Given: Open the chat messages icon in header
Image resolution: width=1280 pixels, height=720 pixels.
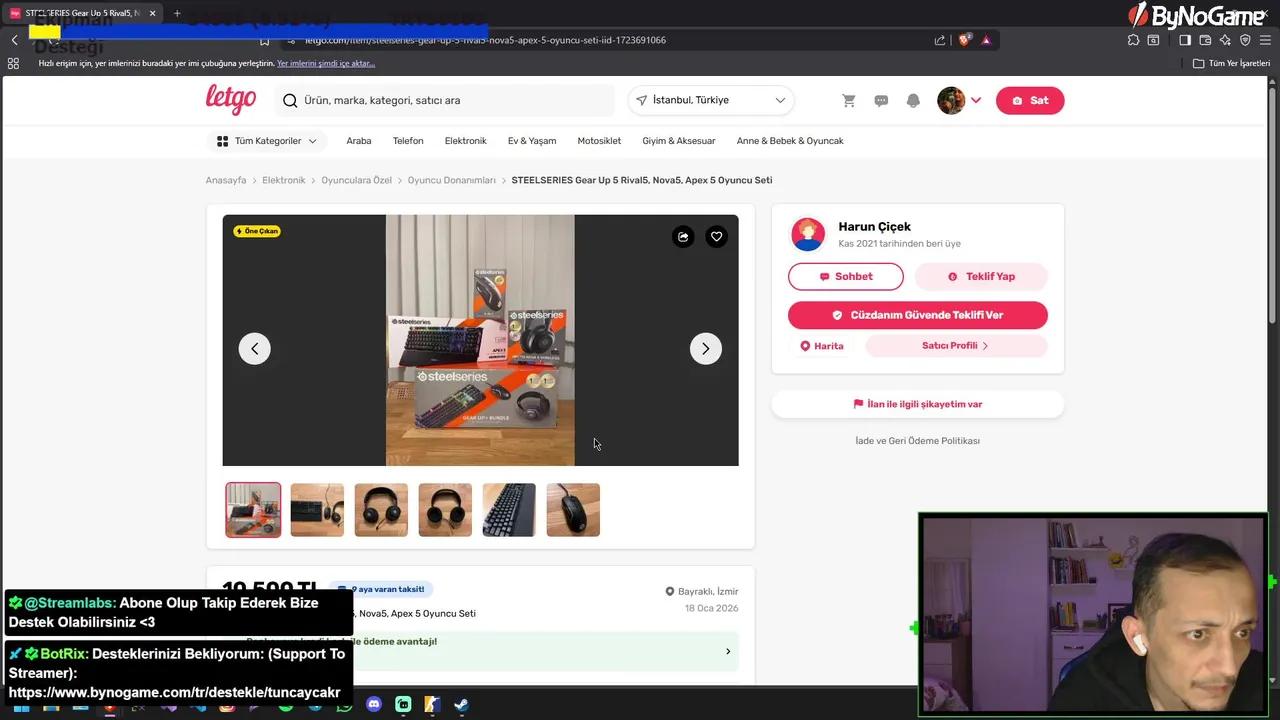Looking at the screenshot, I should (x=881, y=101).
